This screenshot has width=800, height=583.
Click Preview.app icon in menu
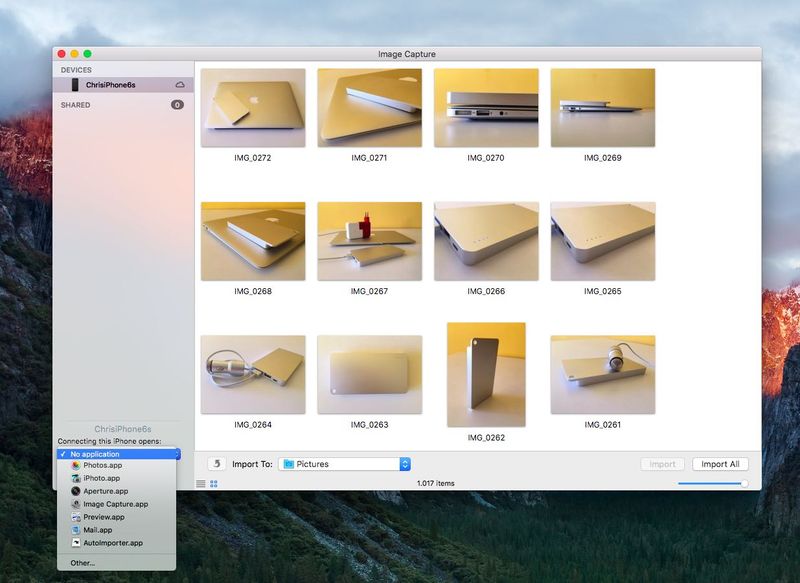(76, 517)
